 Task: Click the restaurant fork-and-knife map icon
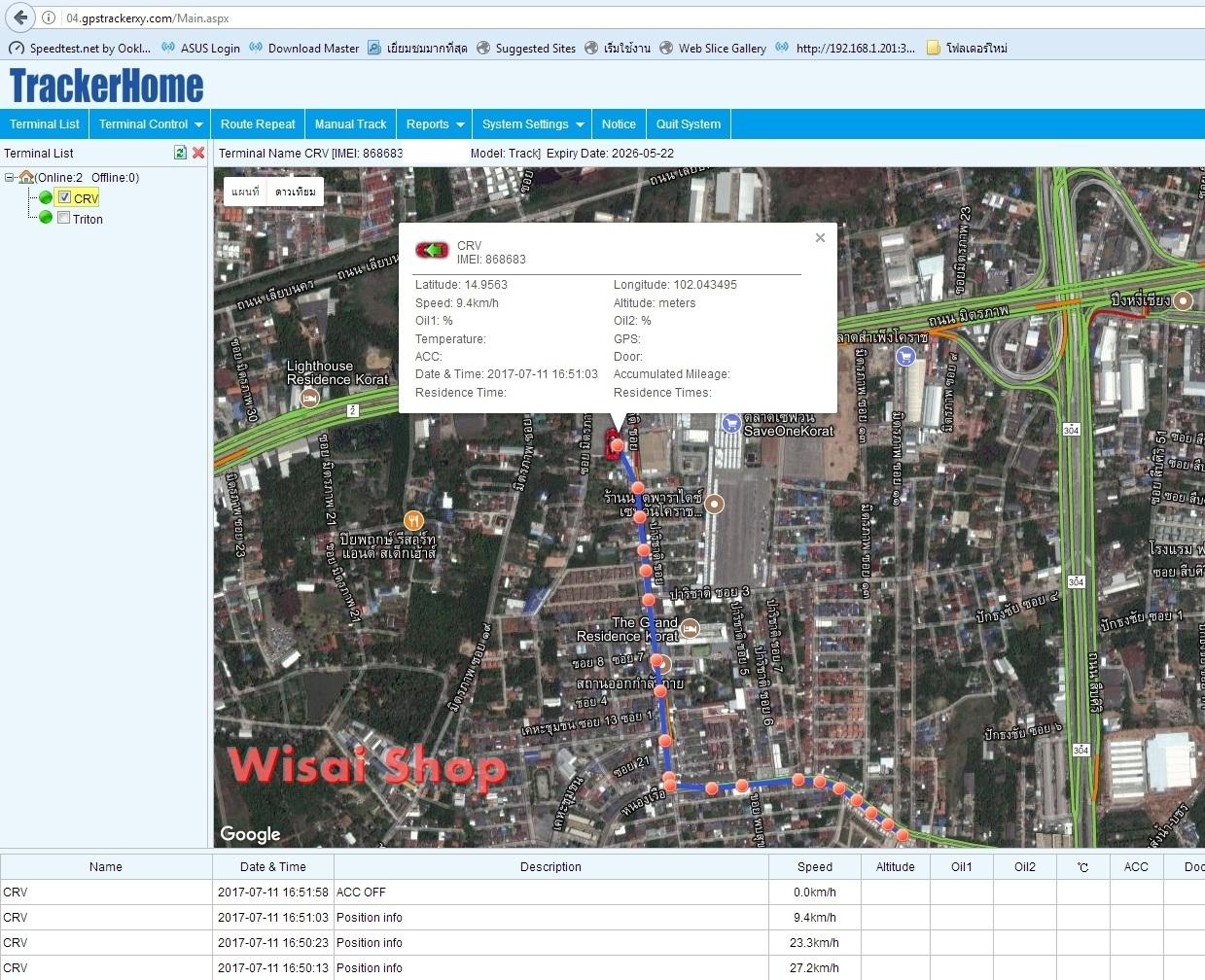[413, 520]
